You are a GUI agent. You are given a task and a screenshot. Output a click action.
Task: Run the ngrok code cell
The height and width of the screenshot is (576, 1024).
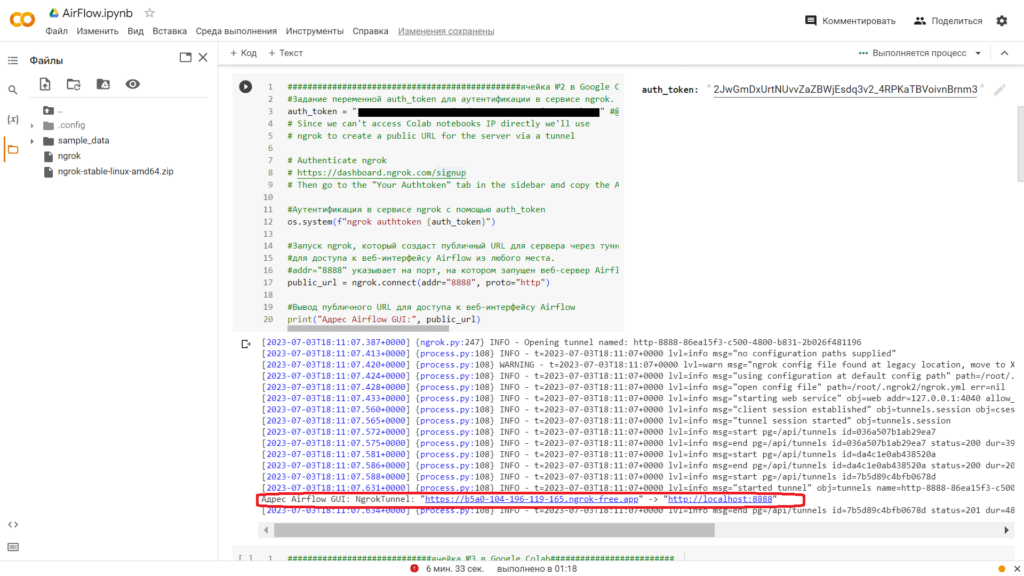[x=246, y=86]
